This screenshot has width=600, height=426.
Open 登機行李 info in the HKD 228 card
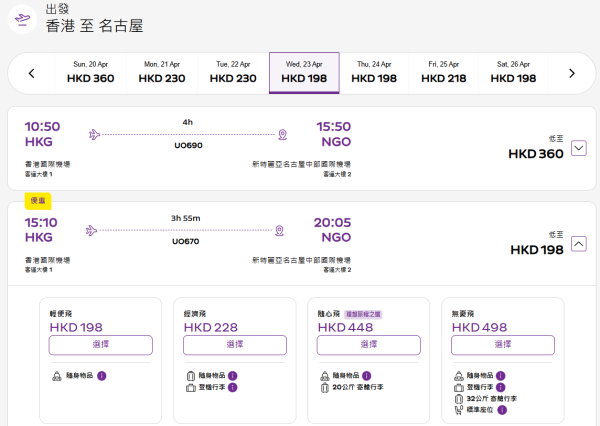[233, 387]
